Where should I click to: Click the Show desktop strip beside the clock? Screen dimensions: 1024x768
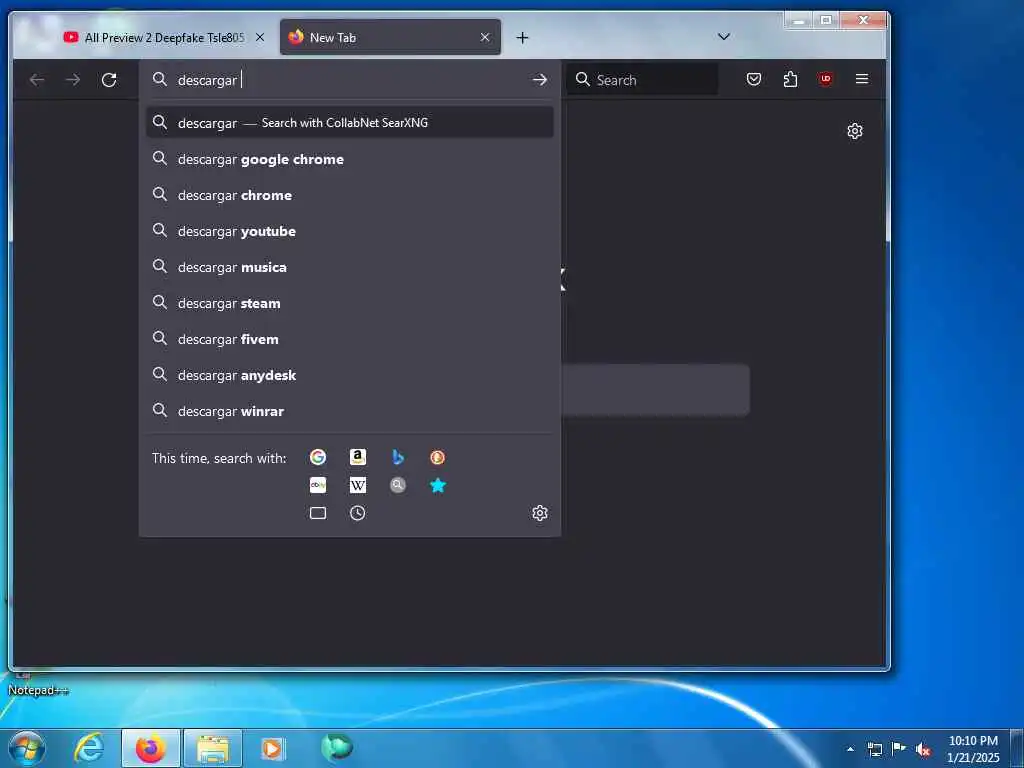click(x=1018, y=749)
